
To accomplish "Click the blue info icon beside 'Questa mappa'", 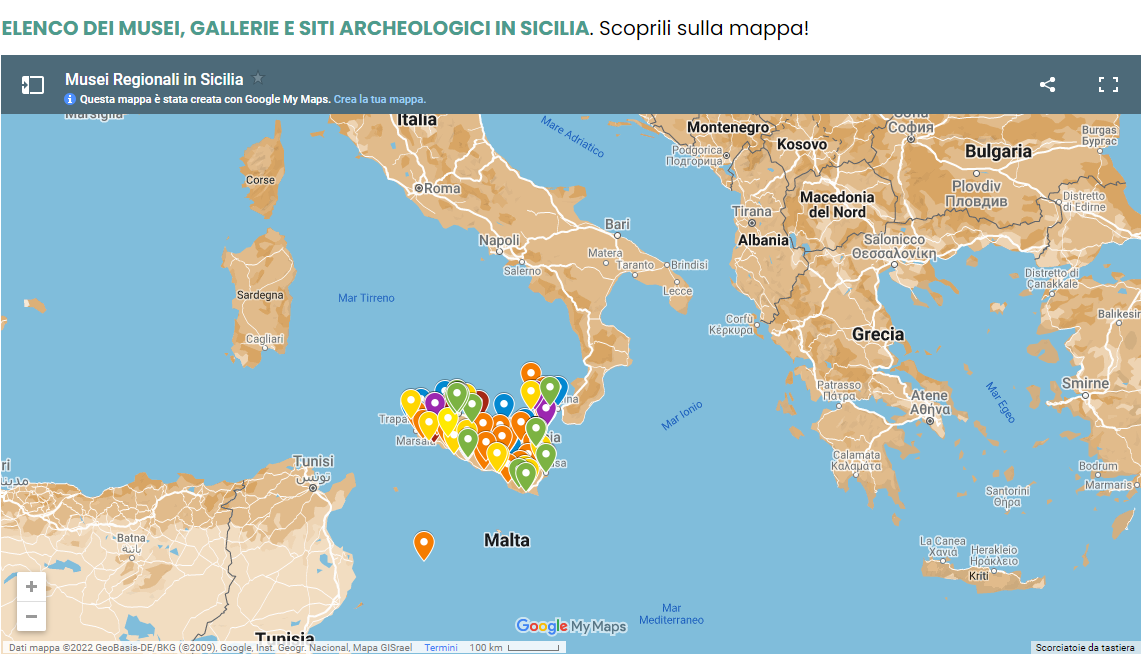I will (70, 99).
